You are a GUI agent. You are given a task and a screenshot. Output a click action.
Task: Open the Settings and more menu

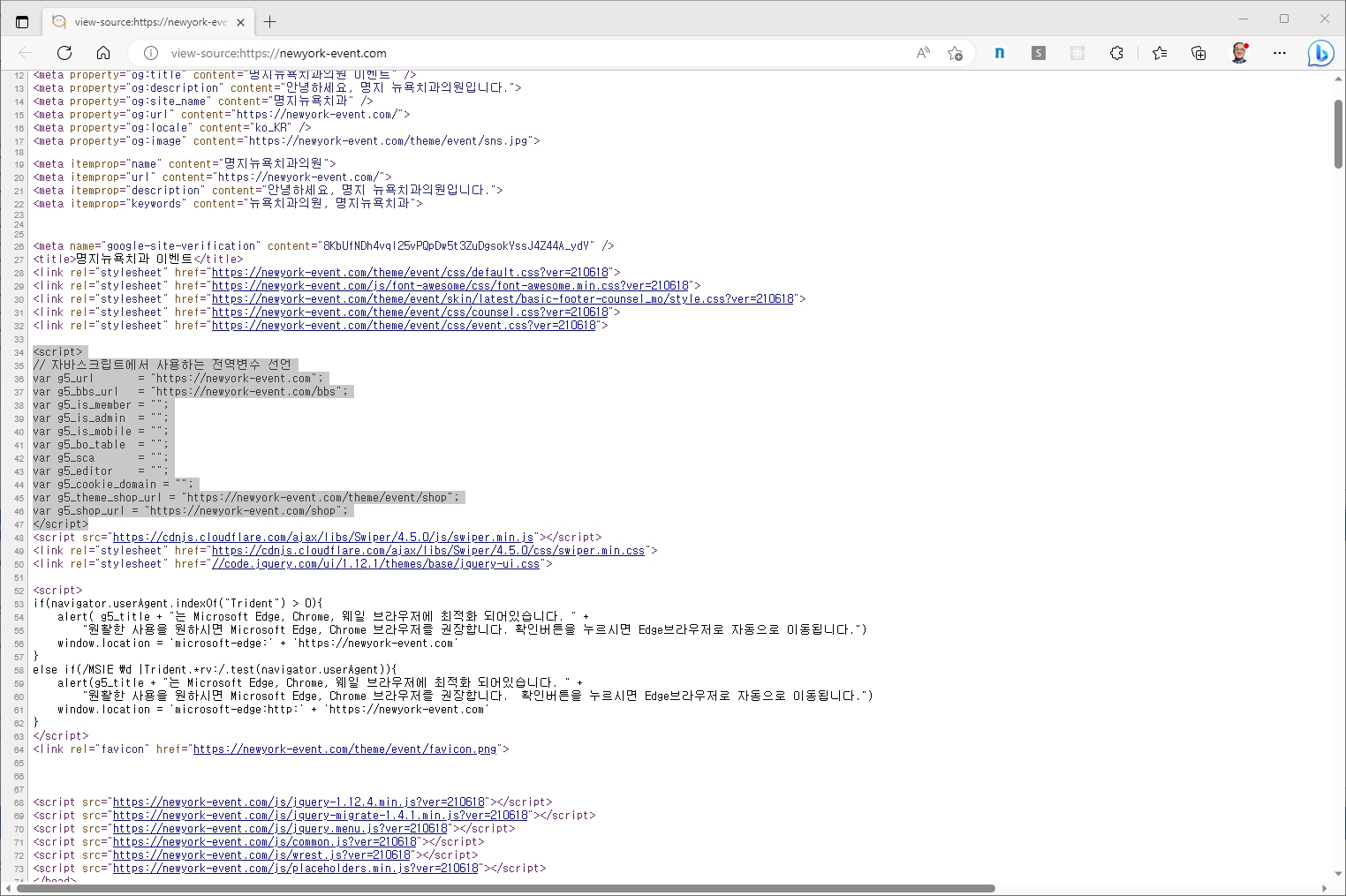point(1280,53)
